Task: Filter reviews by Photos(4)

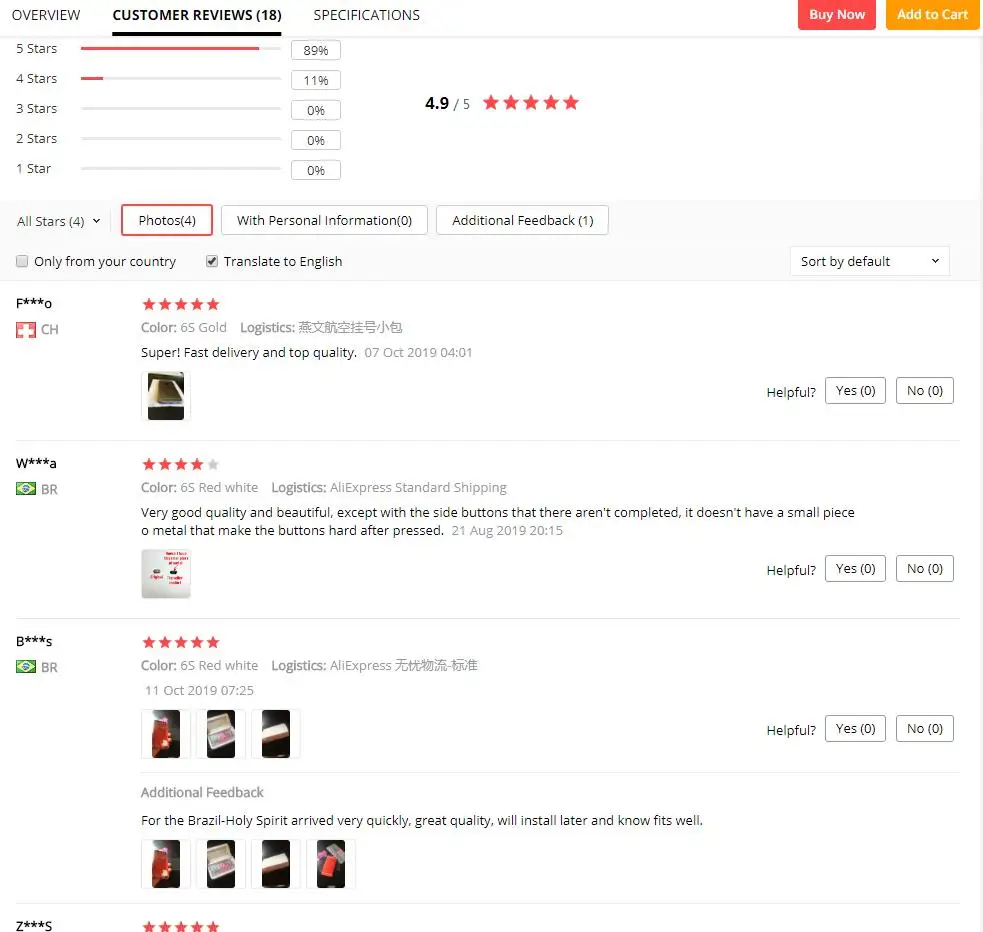Action: pyautogui.click(x=167, y=220)
